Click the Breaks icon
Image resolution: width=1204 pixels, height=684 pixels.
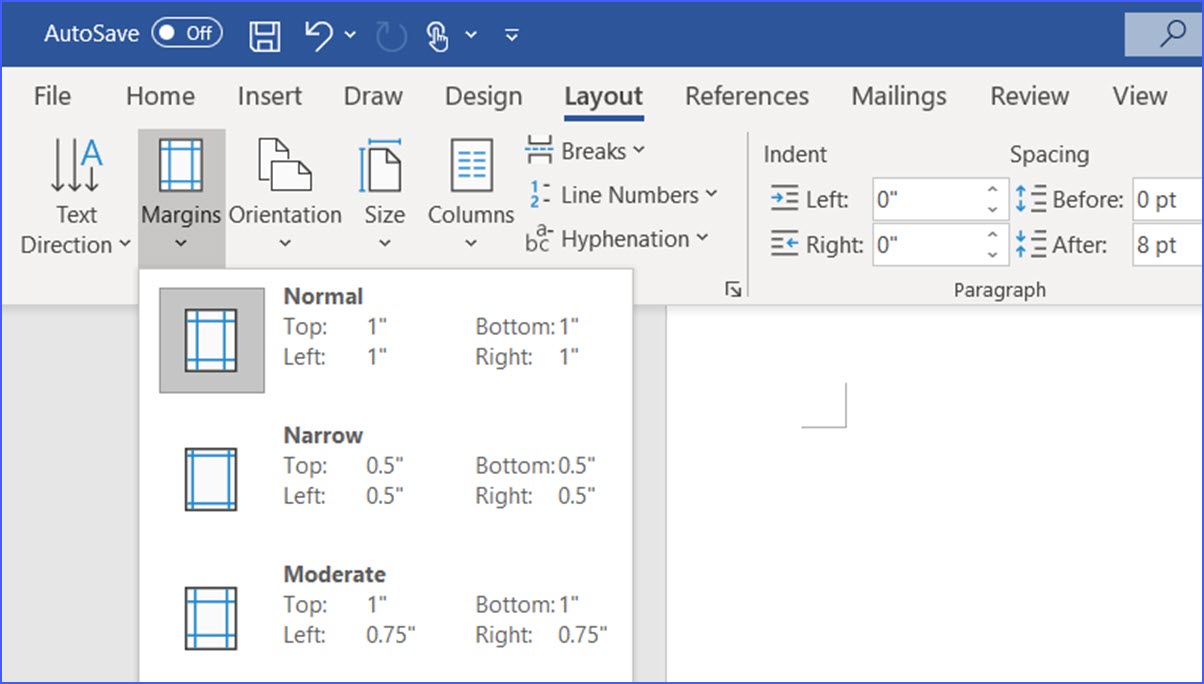point(539,149)
